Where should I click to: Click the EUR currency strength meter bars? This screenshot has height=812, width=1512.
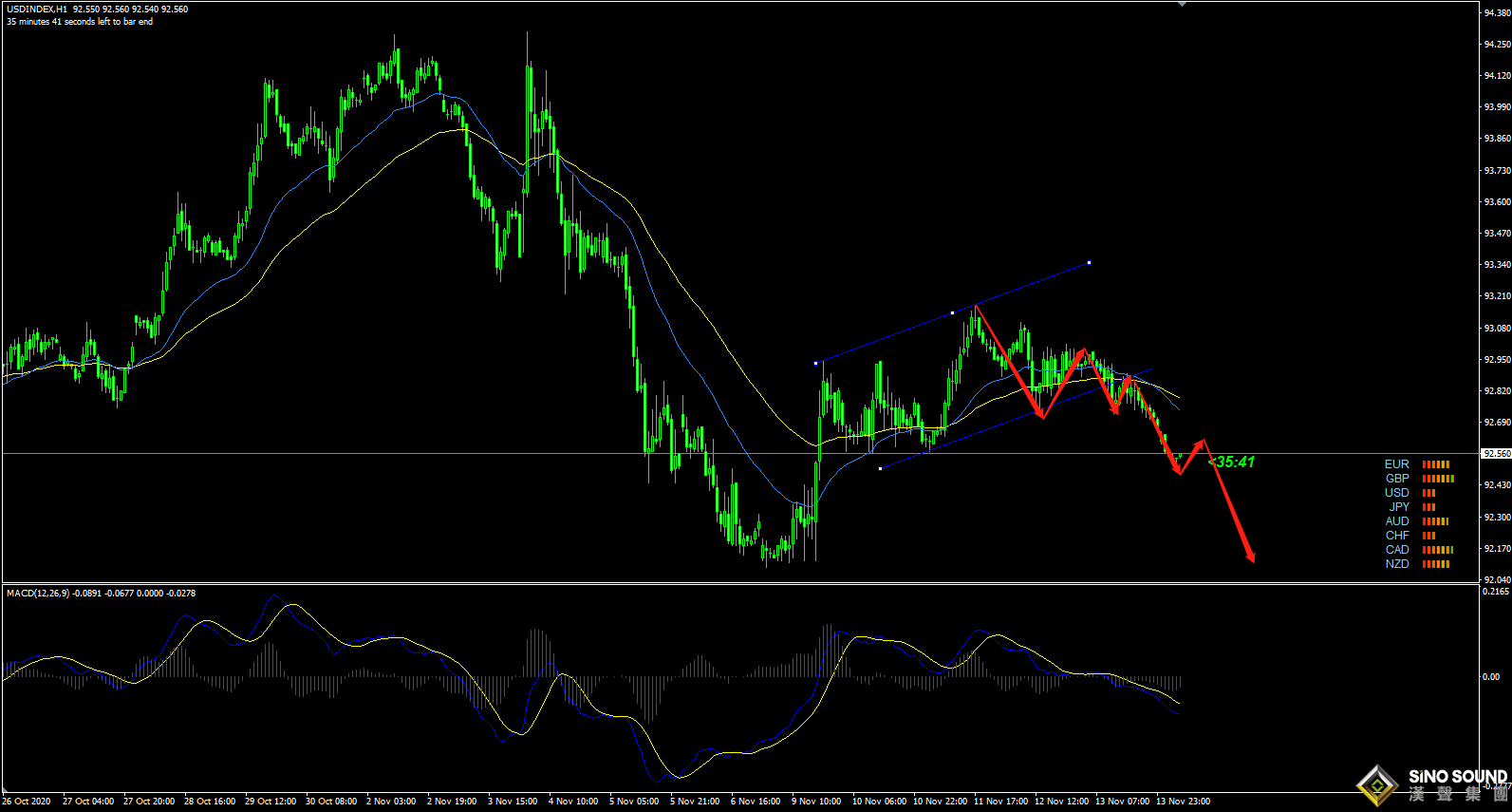1436,464
